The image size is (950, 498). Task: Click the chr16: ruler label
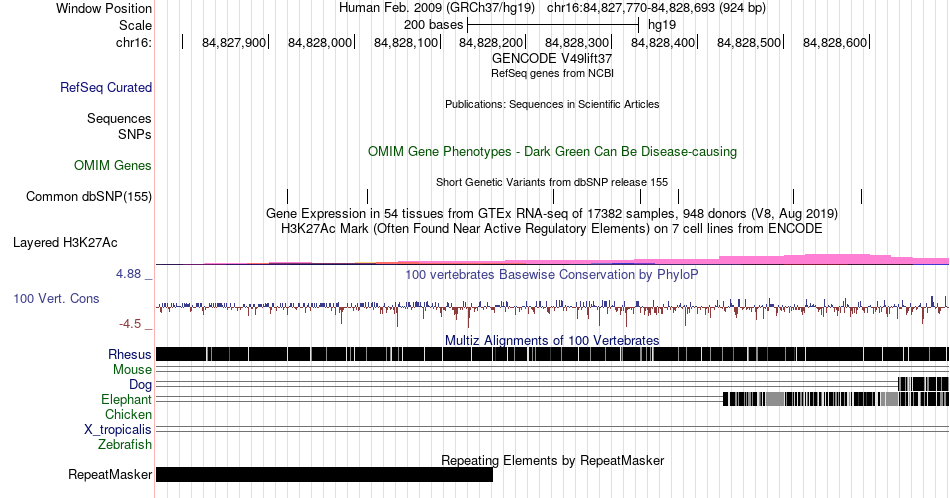(134, 42)
